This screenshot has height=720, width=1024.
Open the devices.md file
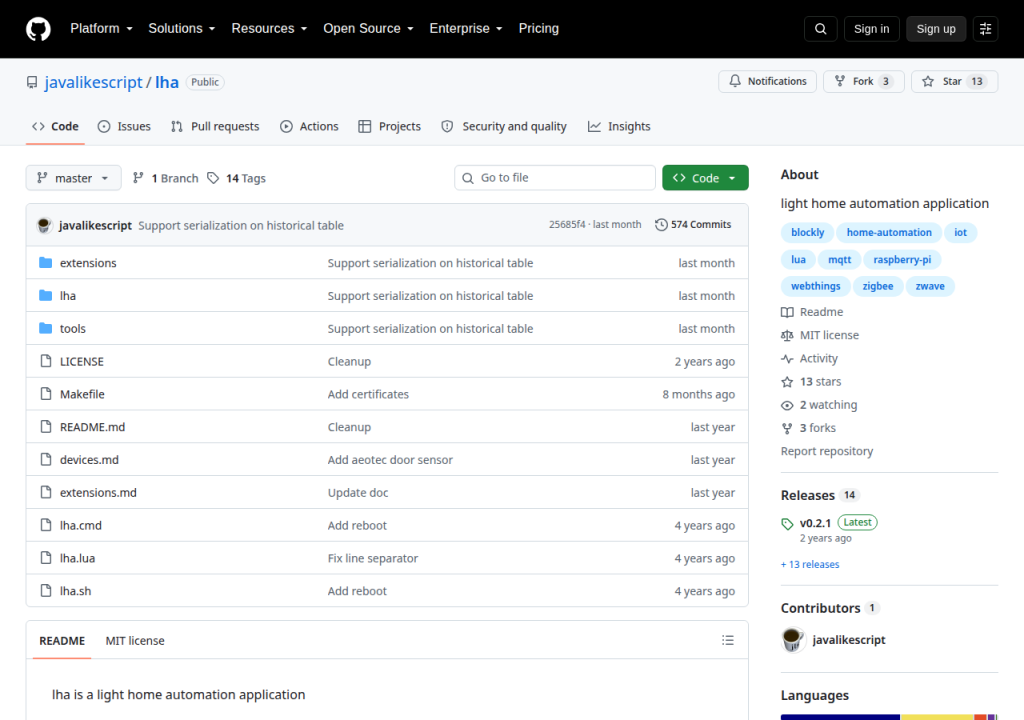point(89,459)
